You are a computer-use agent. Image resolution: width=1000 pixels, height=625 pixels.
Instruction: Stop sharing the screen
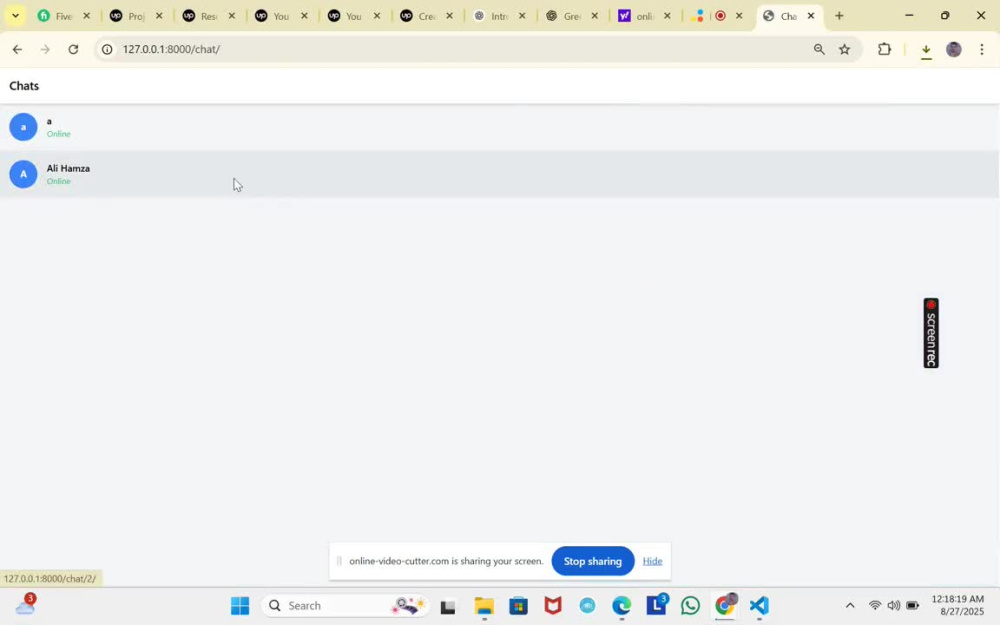(x=592, y=561)
